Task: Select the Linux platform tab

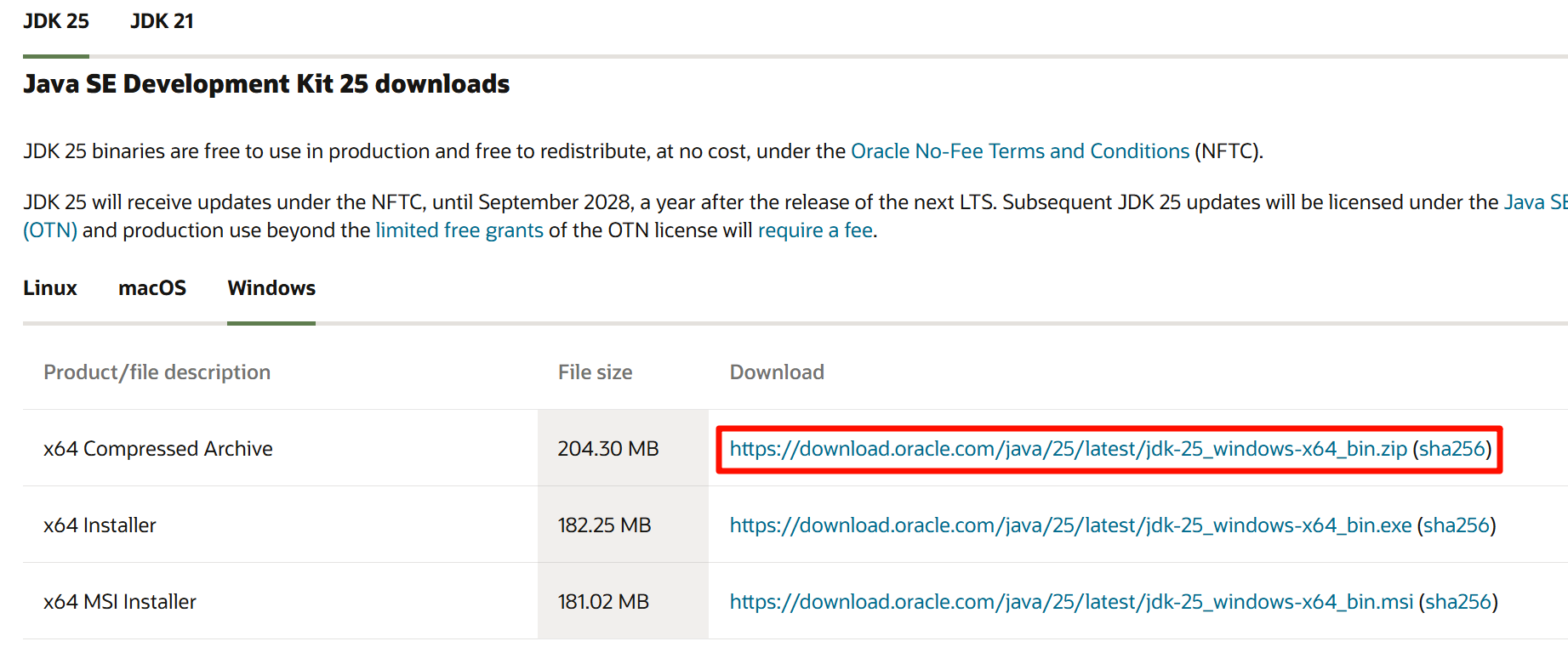Action: 50,288
